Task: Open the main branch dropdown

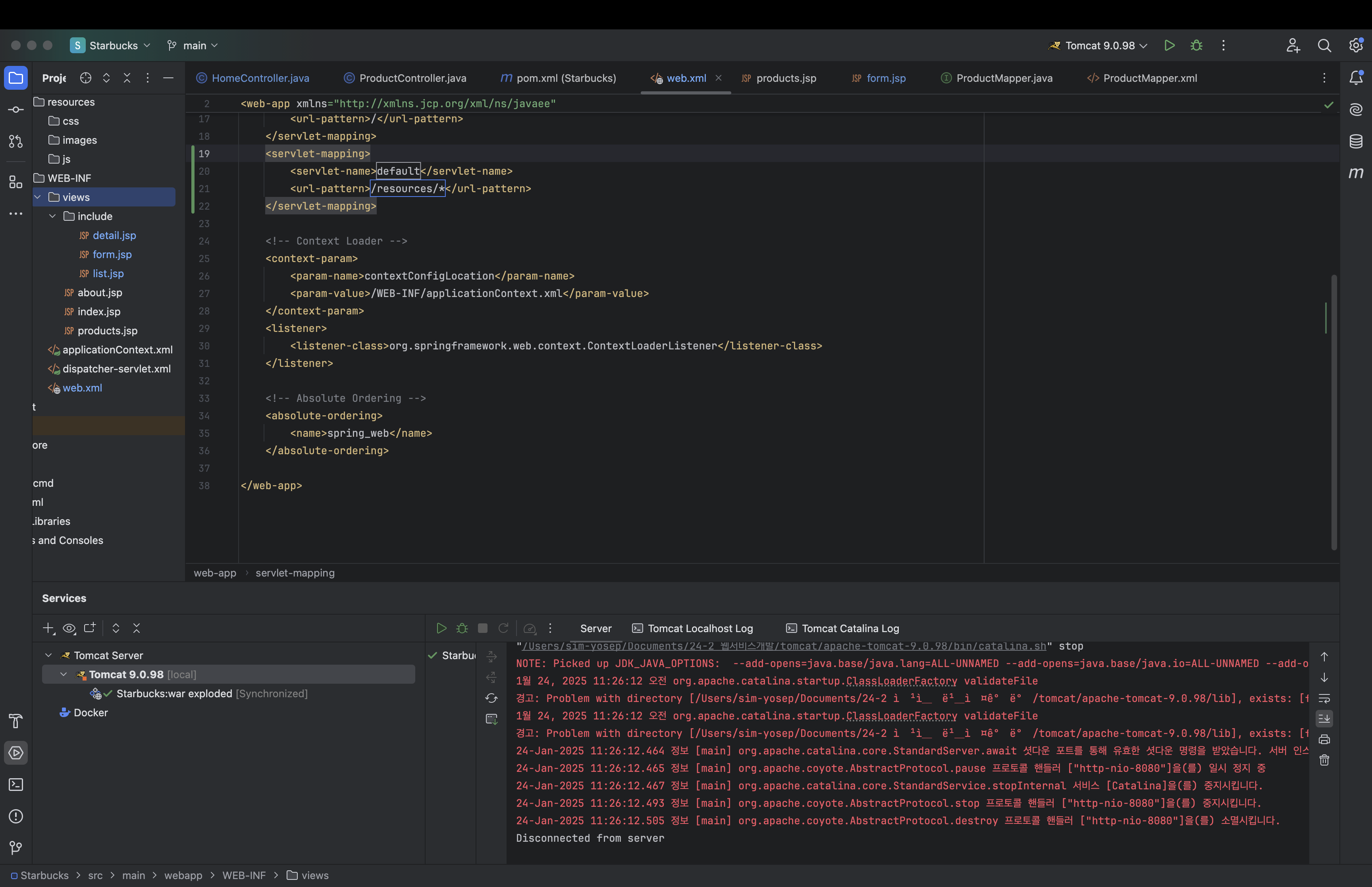Action: coord(192,46)
